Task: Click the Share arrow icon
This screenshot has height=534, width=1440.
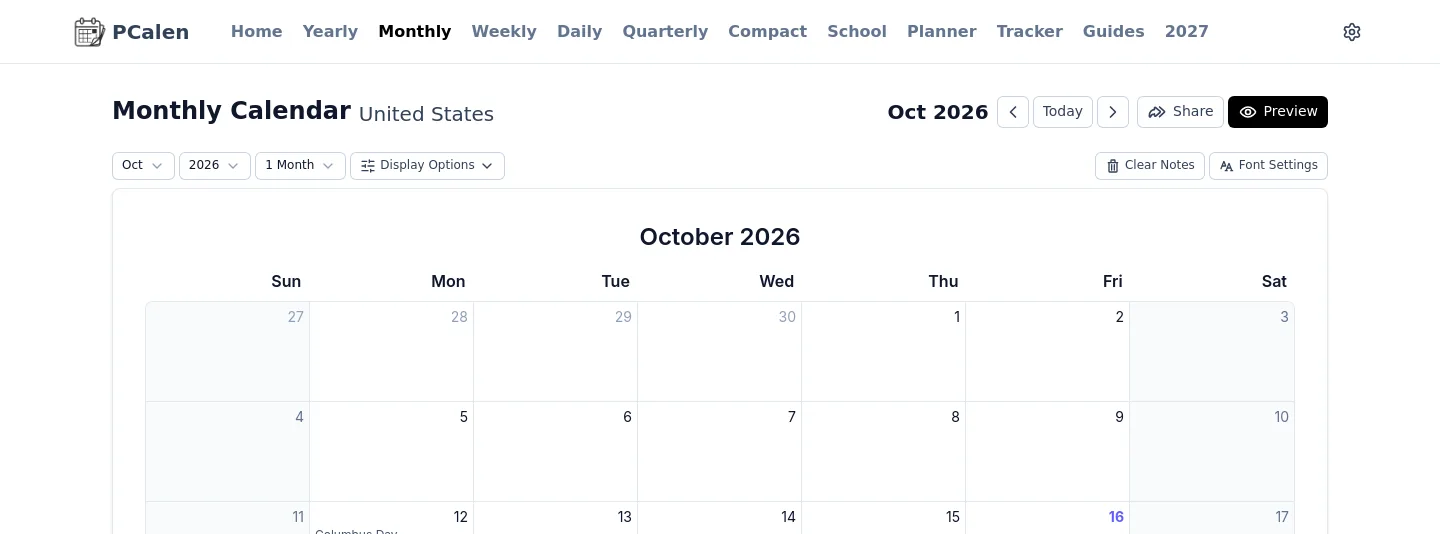Action: 1157,112
